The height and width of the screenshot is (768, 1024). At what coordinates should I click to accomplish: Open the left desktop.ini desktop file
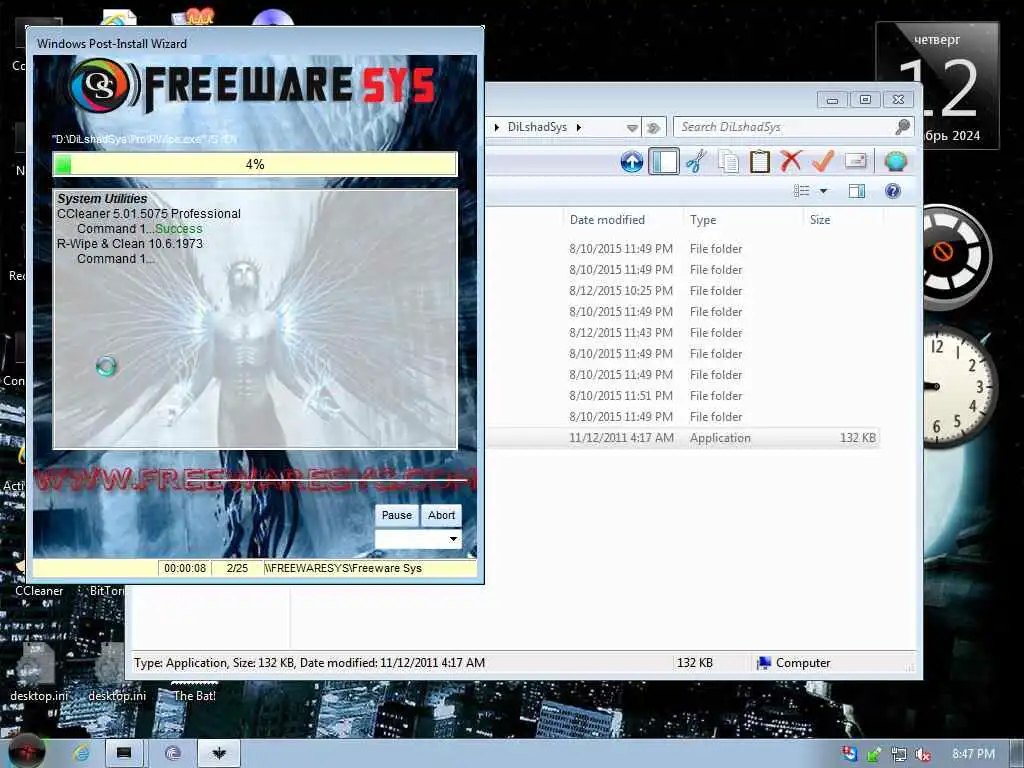pos(39,673)
